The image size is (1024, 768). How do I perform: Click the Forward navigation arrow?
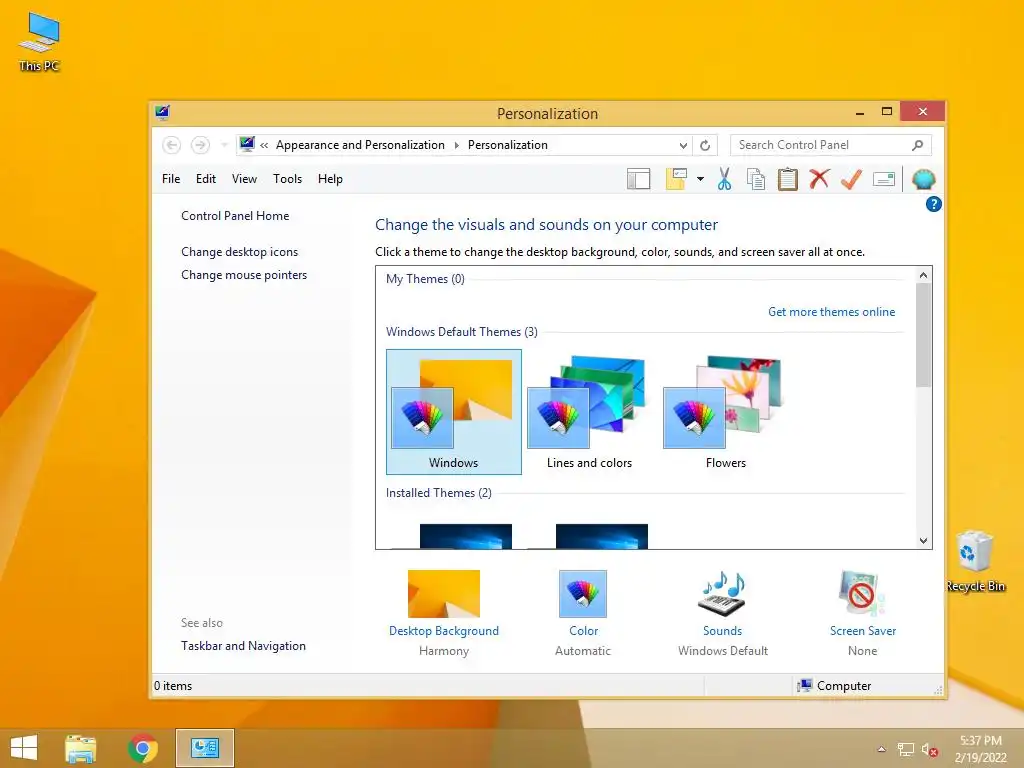[x=200, y=145]
